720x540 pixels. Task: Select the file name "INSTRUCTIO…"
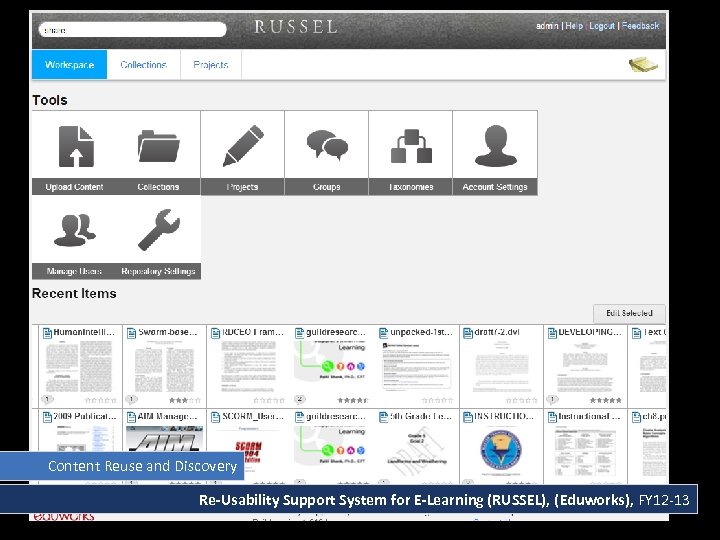pyautogui.click(x=504, y=416)
